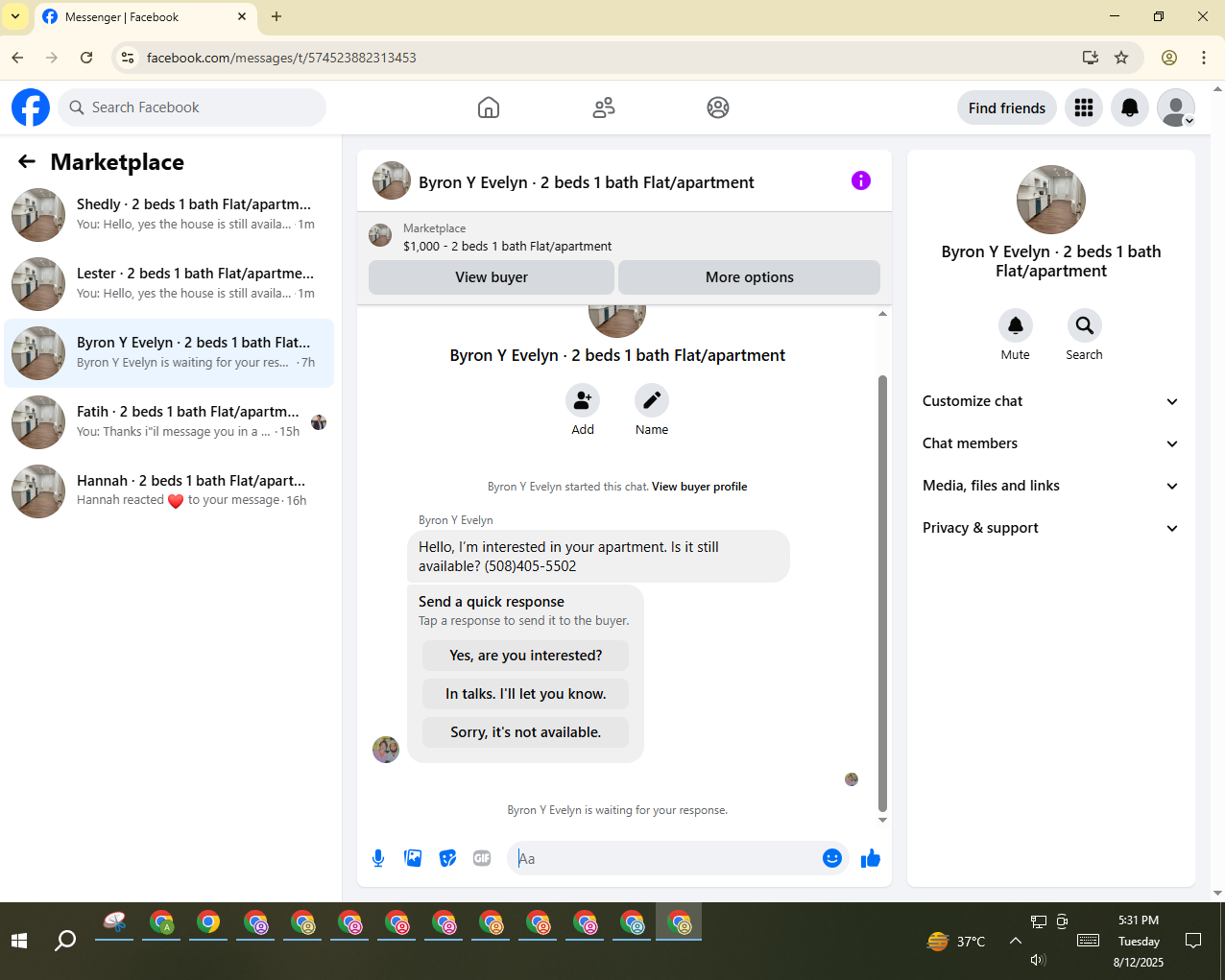Click the More options button
This screenshot has height=980, width=1225.
(x=750, y=277)
